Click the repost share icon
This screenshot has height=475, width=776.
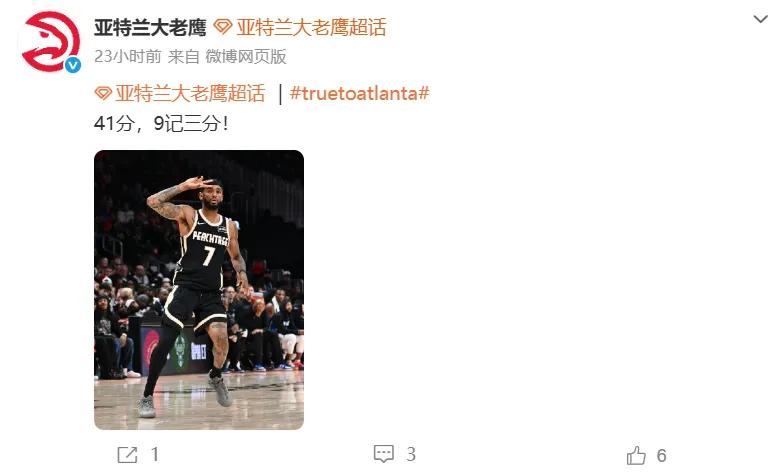[x=127, y=455]
